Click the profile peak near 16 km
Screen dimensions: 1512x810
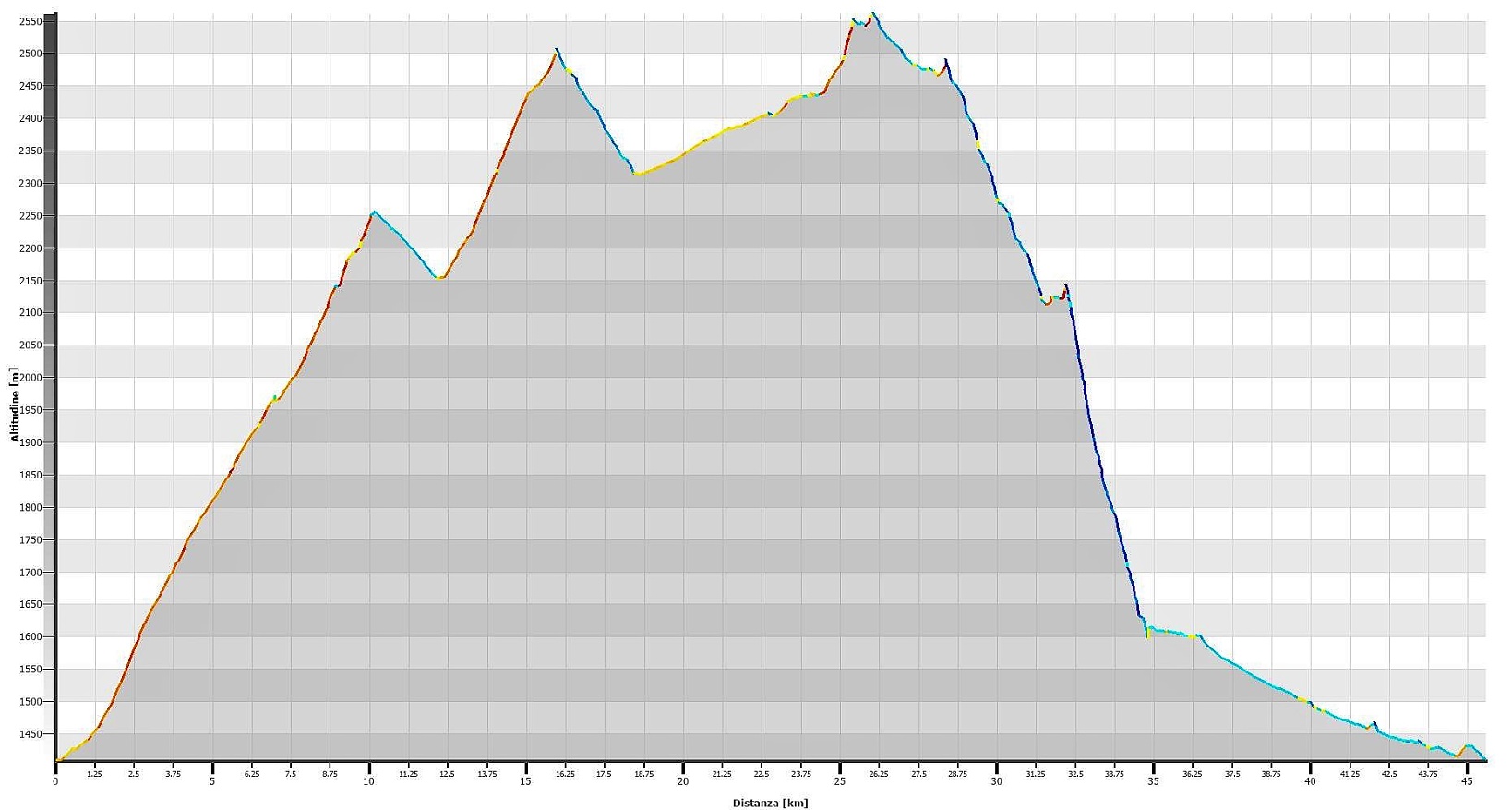click(557, 50)
